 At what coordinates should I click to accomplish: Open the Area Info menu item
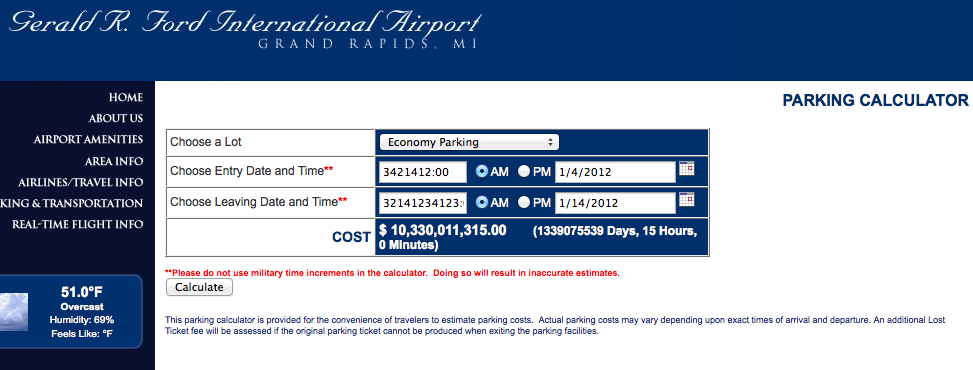coord(114,161)
